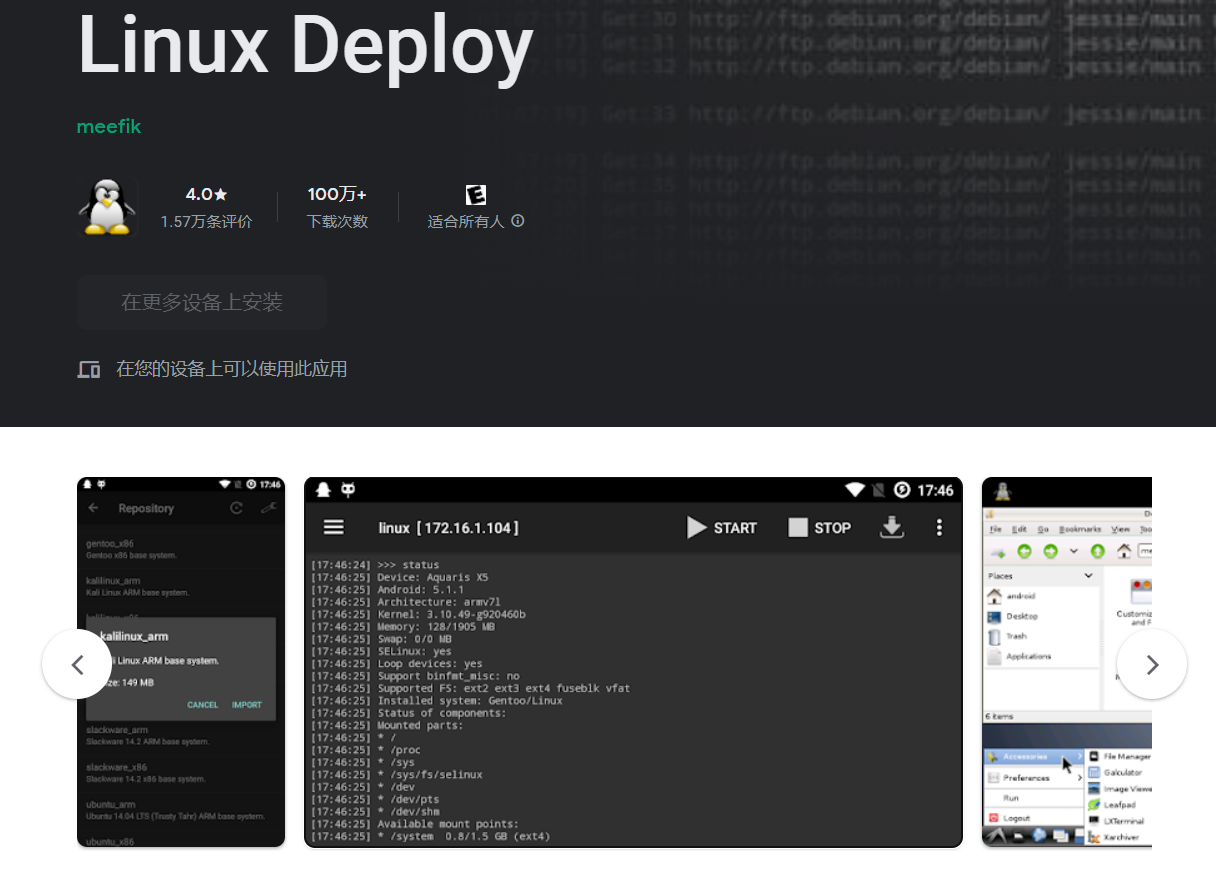Open the View menu in the file manager
The width and height of the screenshot is (1216, 870).
pyautogui.click(x=1120, y=529)
